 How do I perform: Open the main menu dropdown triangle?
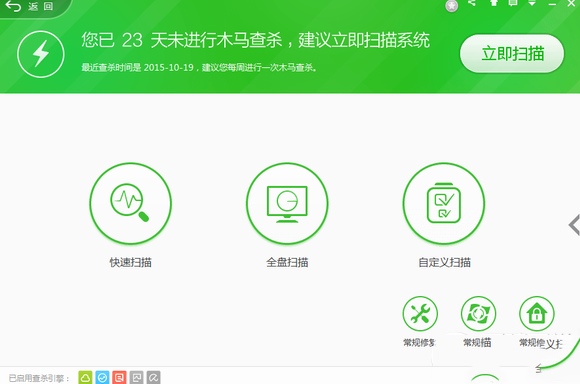[x=532, y=3]
